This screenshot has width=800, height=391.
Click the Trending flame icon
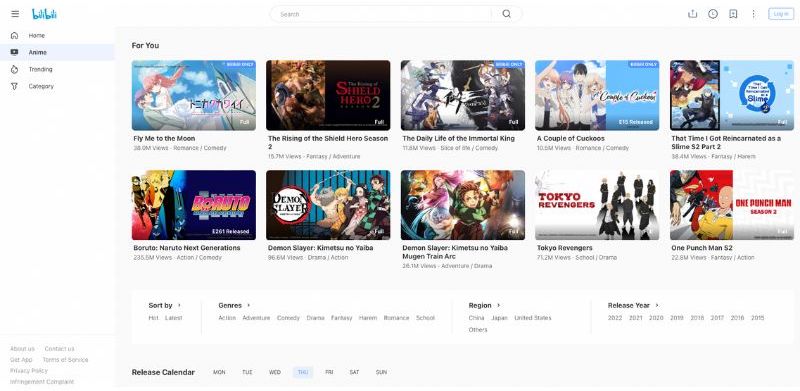(14, 69)
